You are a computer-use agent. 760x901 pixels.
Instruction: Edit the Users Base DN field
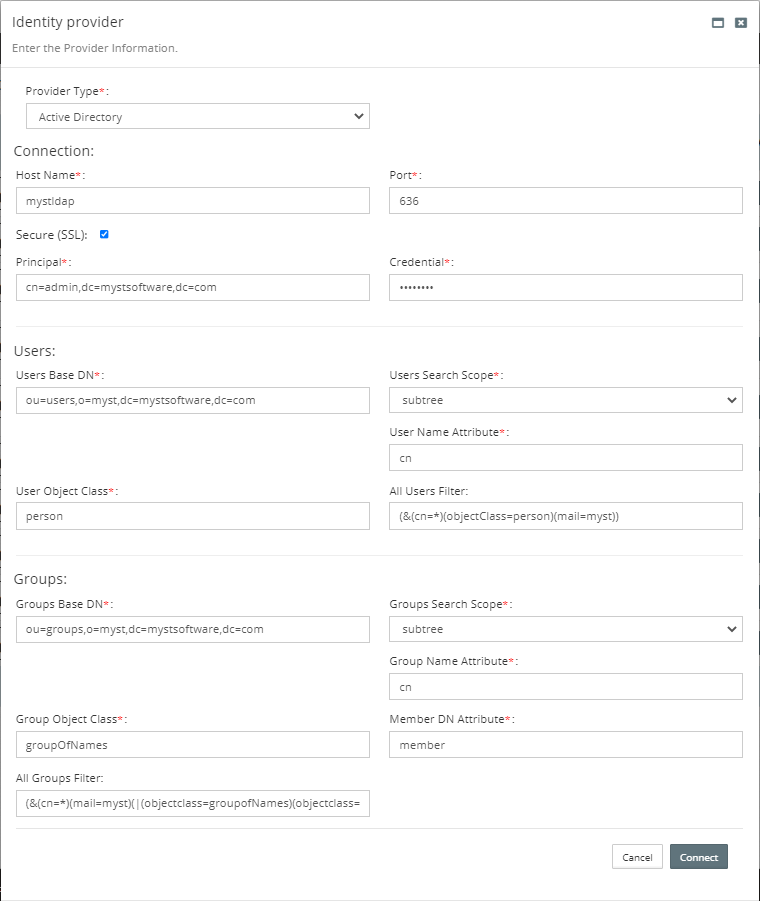coord(193,401)
